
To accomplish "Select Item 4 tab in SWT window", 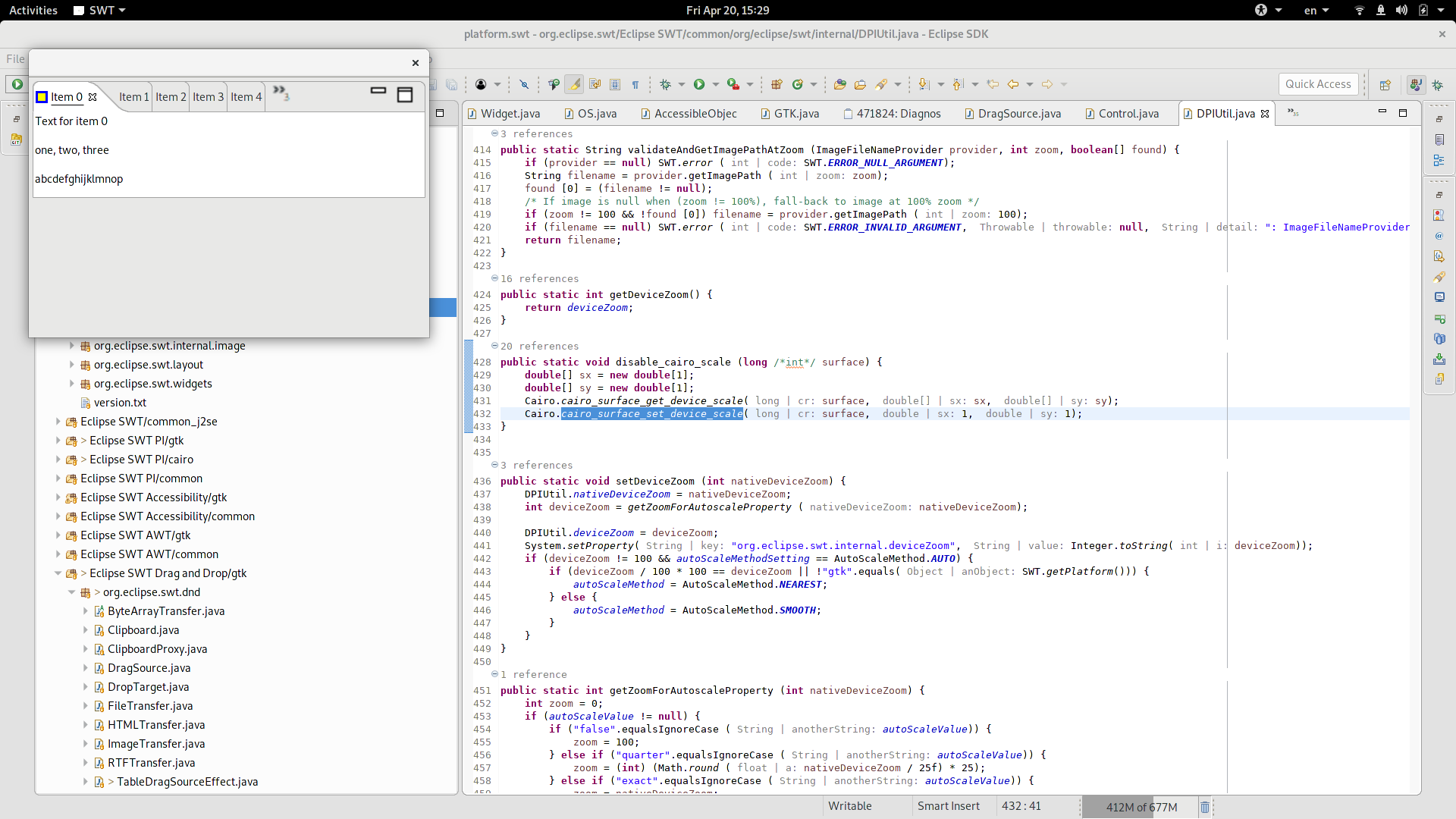I will [x=246, y=97].
